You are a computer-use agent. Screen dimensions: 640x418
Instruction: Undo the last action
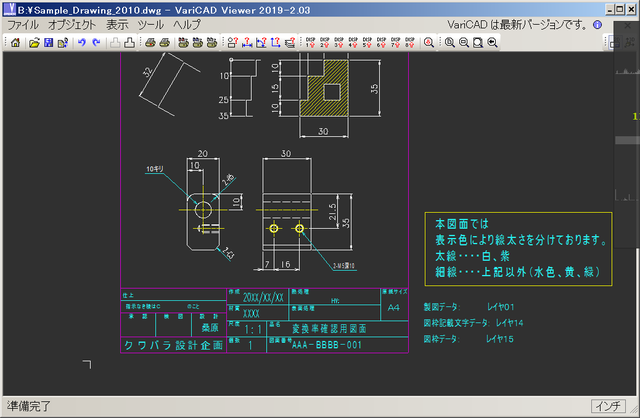pyautogui.click(x=82, y=42)
